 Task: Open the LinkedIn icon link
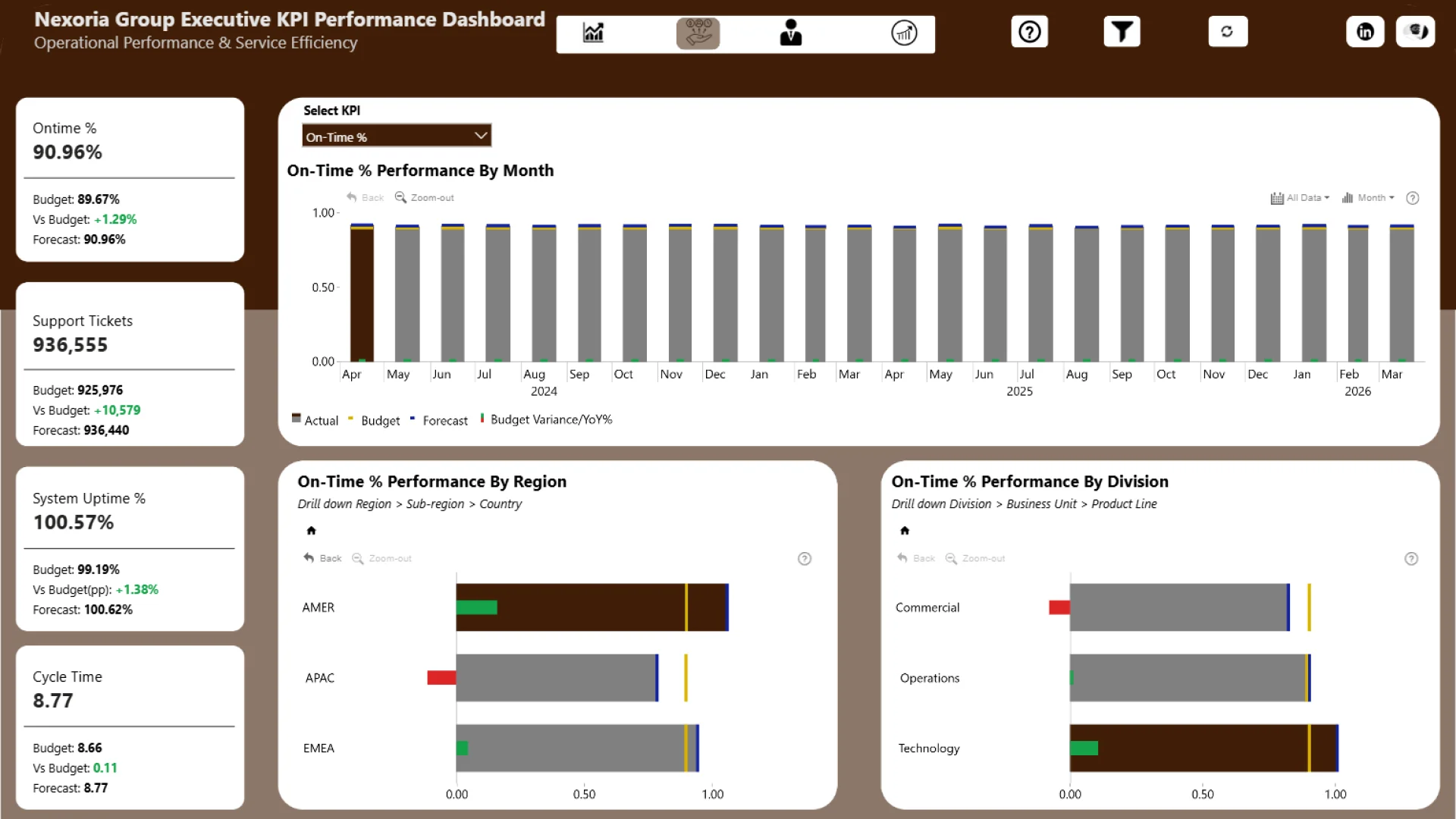point(1365,32)
